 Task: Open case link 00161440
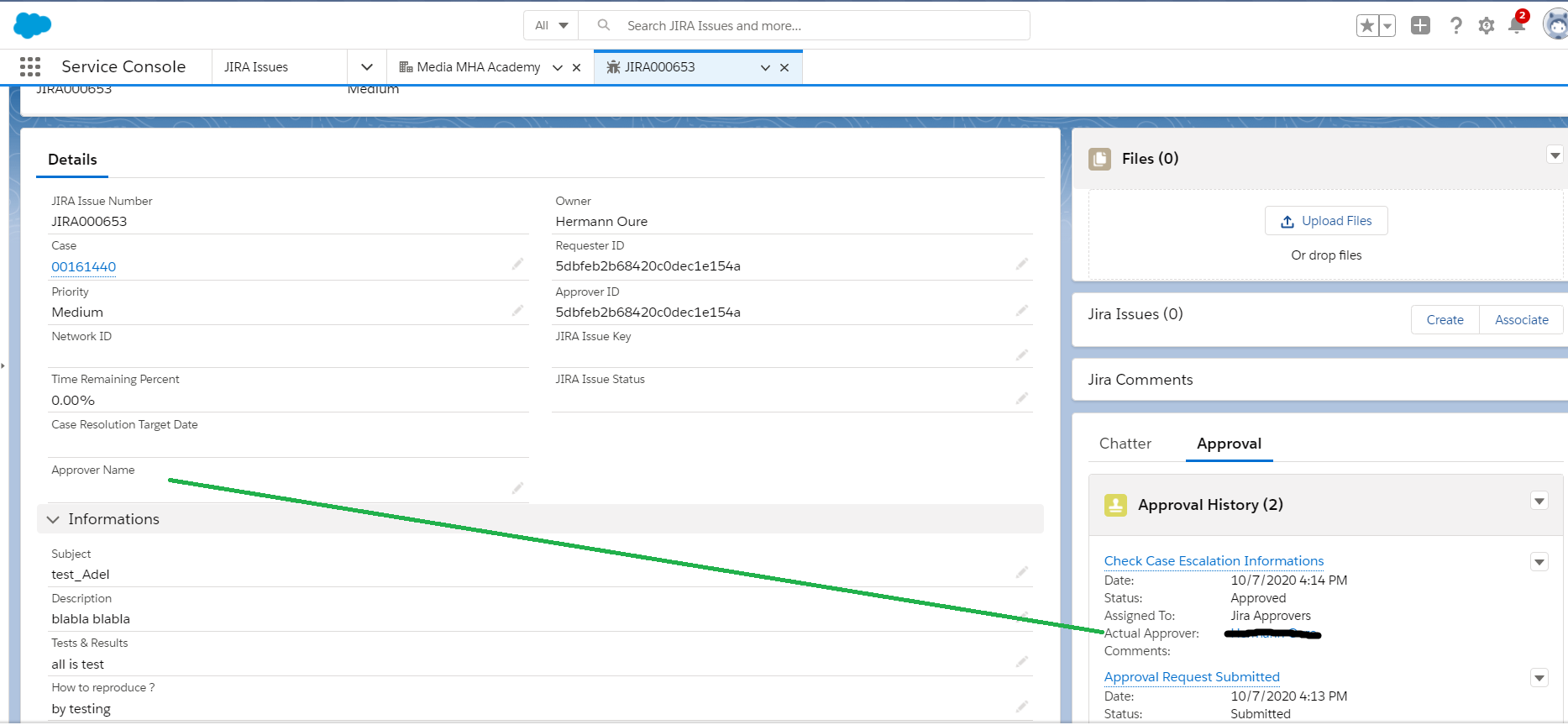pyautogui.click(x=84, y=267)
